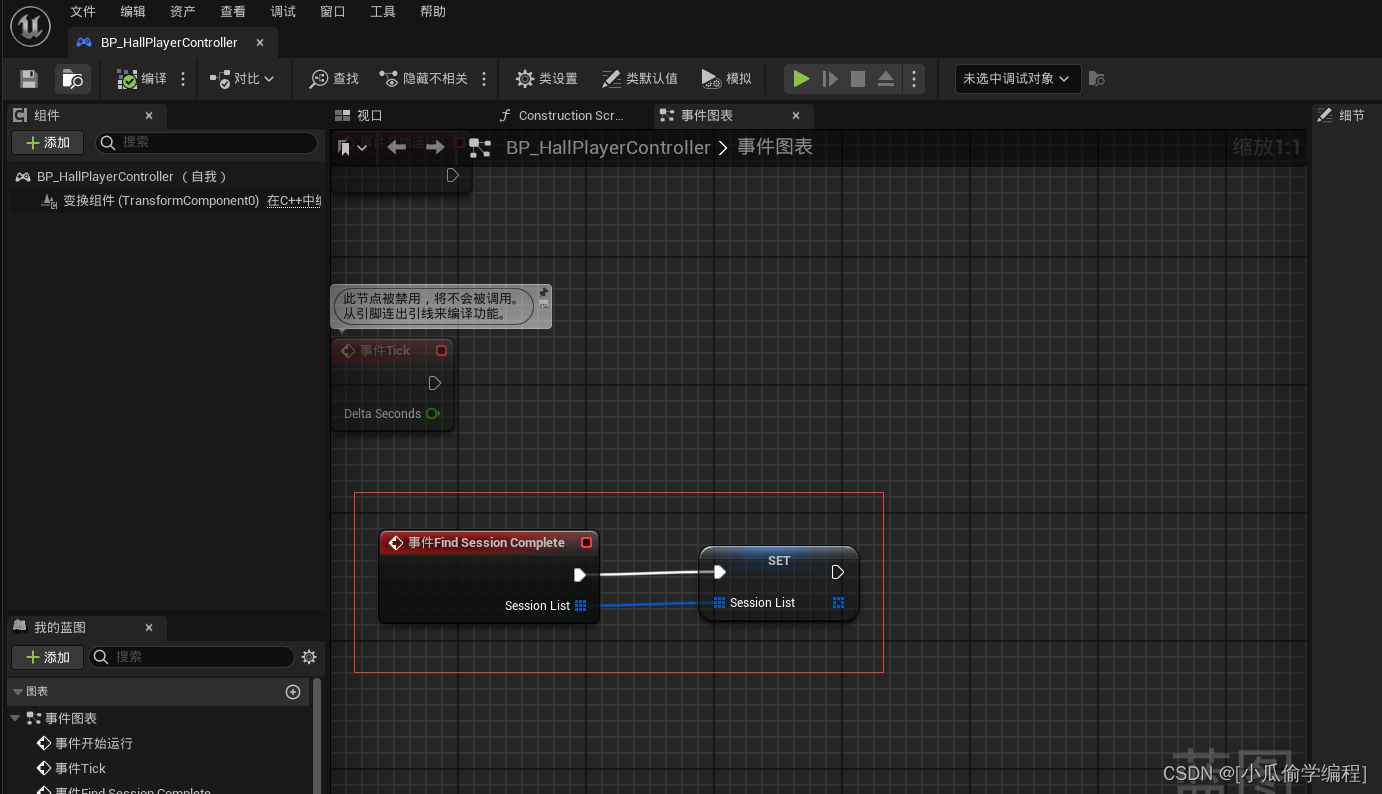Start 模拟 simulation
Viewport: 1382px width, 794px height.
pyautogui.click(x=727, y=78)
